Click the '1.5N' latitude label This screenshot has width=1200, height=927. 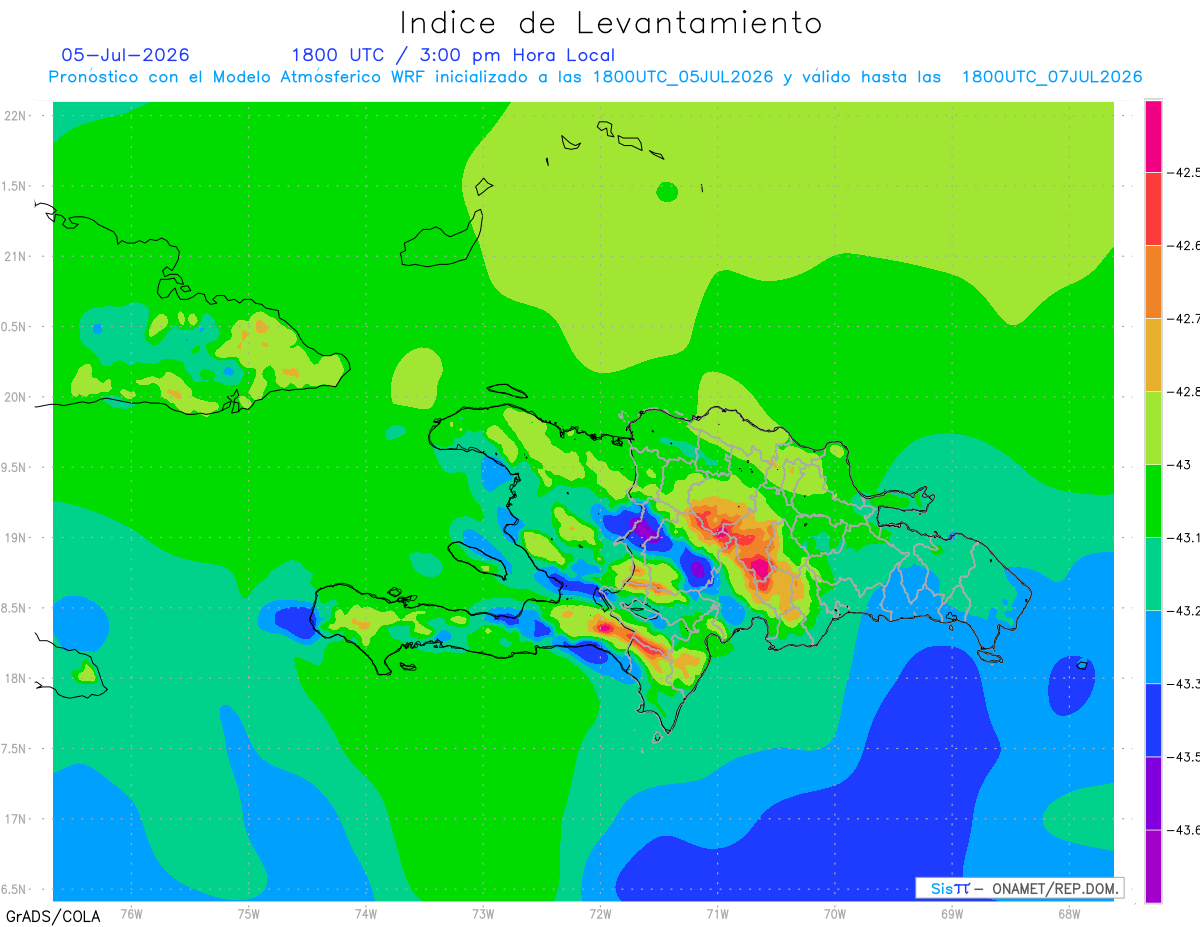coord(15,186)
